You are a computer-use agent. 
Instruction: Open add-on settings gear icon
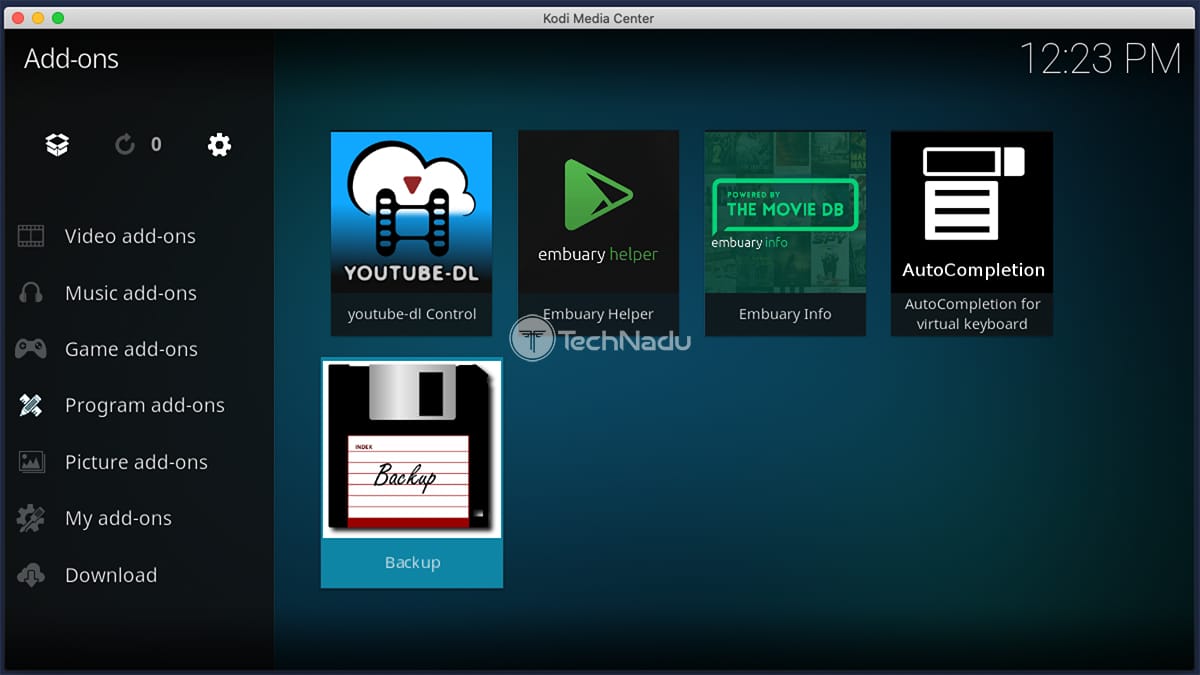(x=219, y=145)
